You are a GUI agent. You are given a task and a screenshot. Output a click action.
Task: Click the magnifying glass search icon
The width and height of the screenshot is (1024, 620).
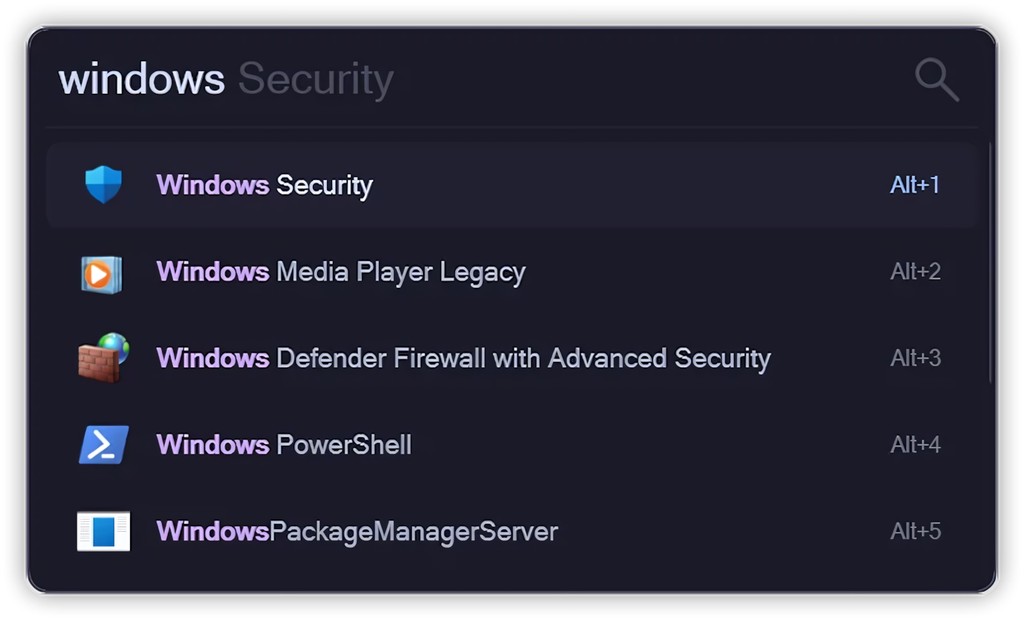935,80
